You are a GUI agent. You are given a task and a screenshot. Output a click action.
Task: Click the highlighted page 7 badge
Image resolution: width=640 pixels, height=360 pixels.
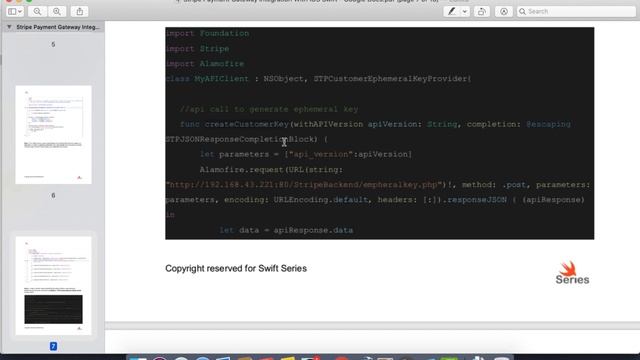[53, 346]
